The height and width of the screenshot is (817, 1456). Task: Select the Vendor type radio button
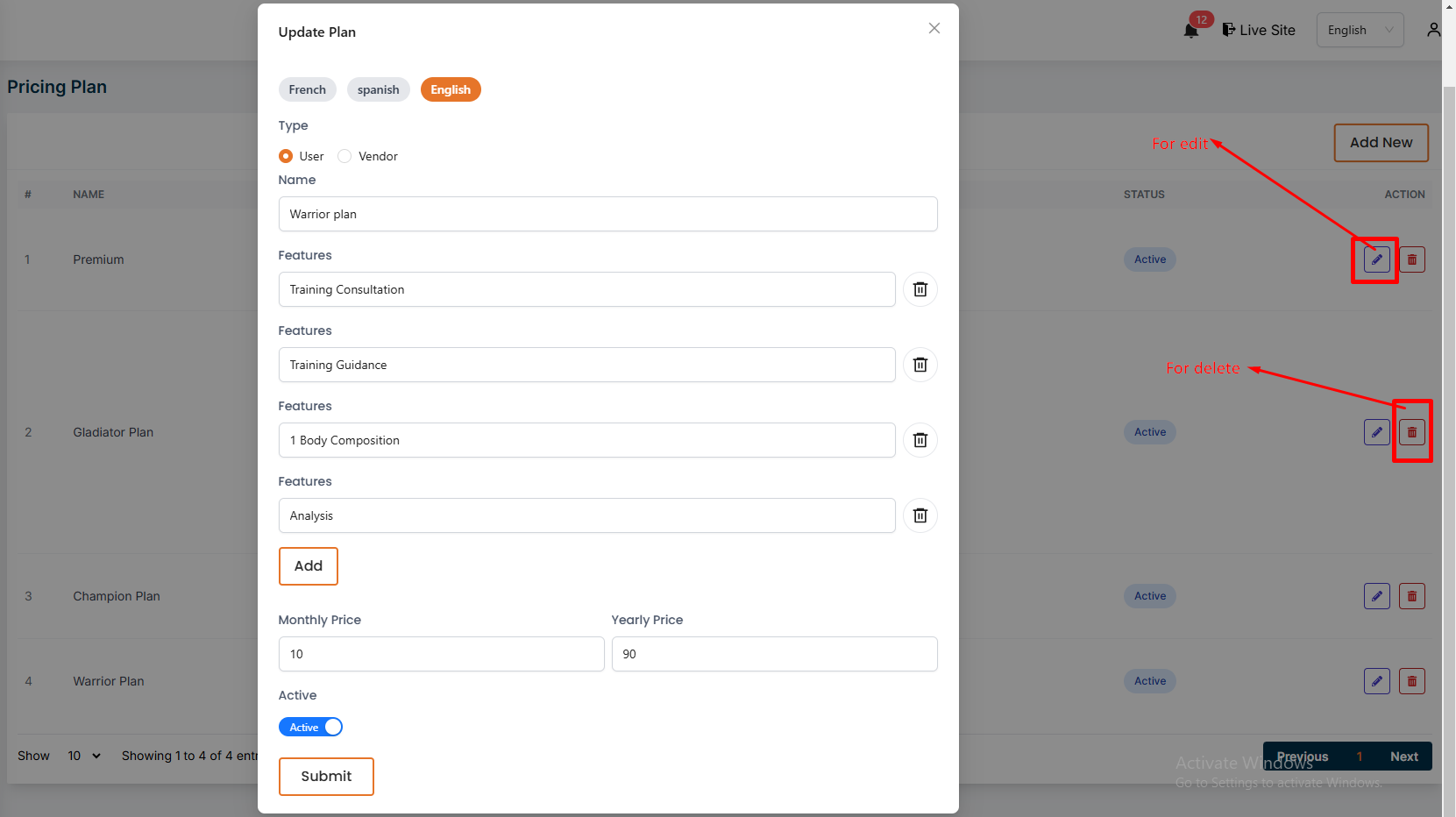coord(344,156)
